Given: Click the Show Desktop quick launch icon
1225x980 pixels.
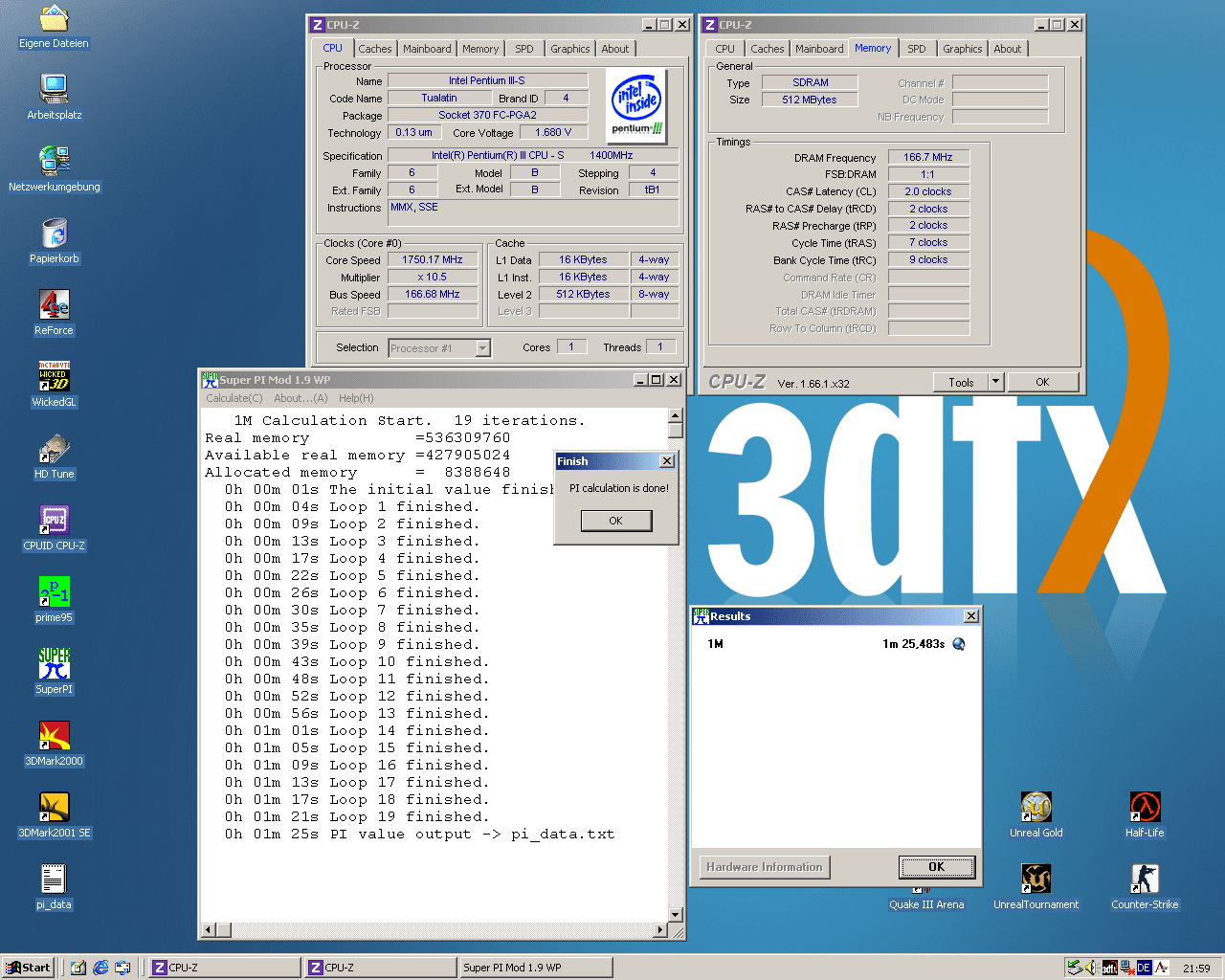Looking at the screenshot, I should (78, 968).
